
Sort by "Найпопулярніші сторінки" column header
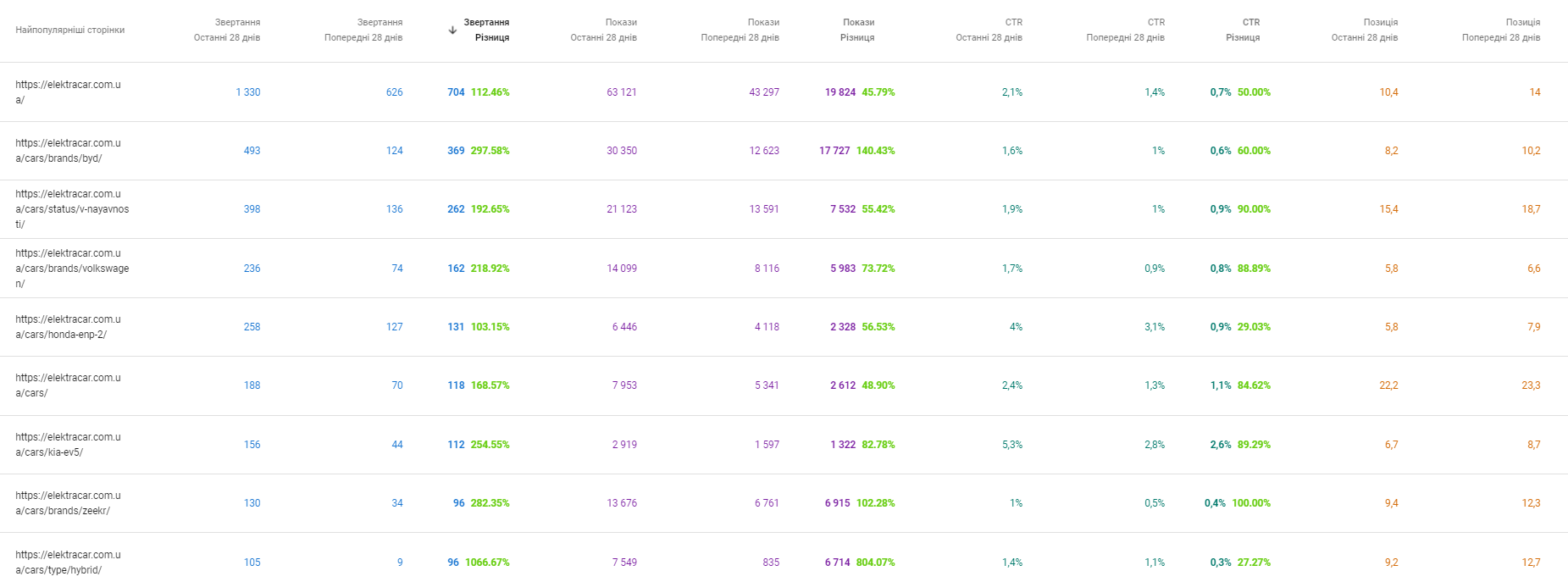(69, 30)
